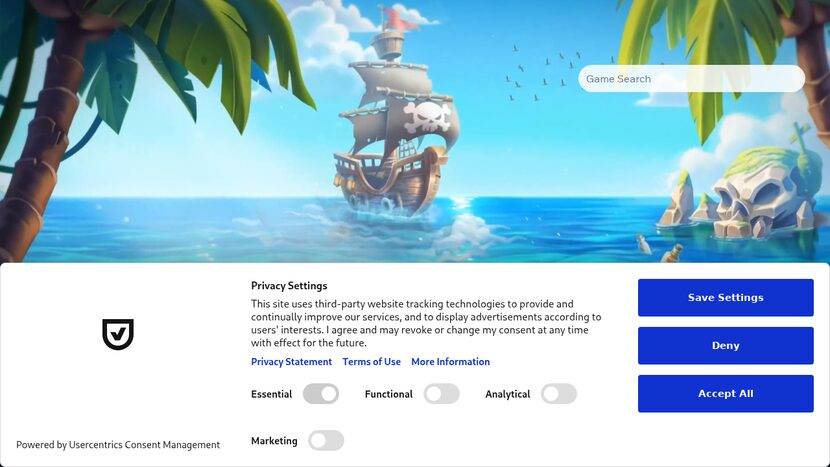This screenshot has height=467, width=830.
Task: Turn on the Analytical toggle
Action: pyautogui.click(x=559, y=394)
